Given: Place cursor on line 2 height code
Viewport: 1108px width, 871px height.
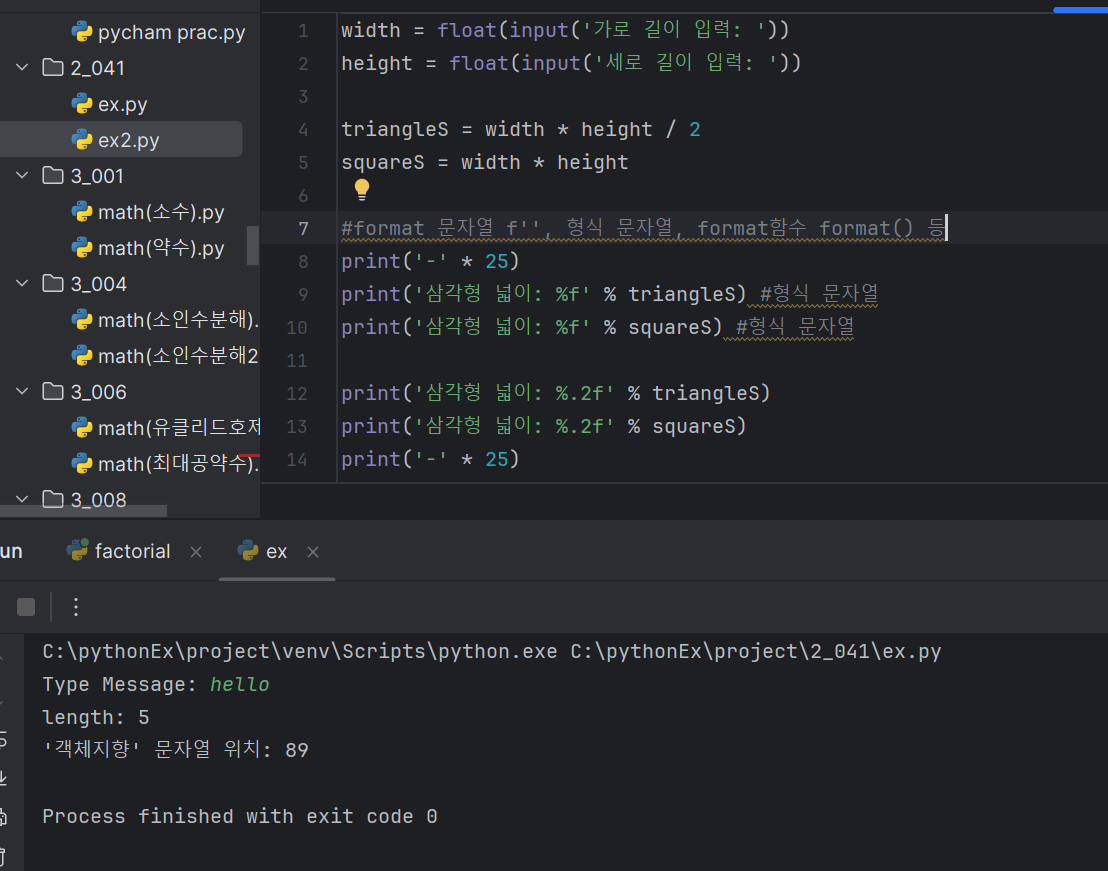Looking at the screenshot, I should pyautogui.click(x=571, y=64).
